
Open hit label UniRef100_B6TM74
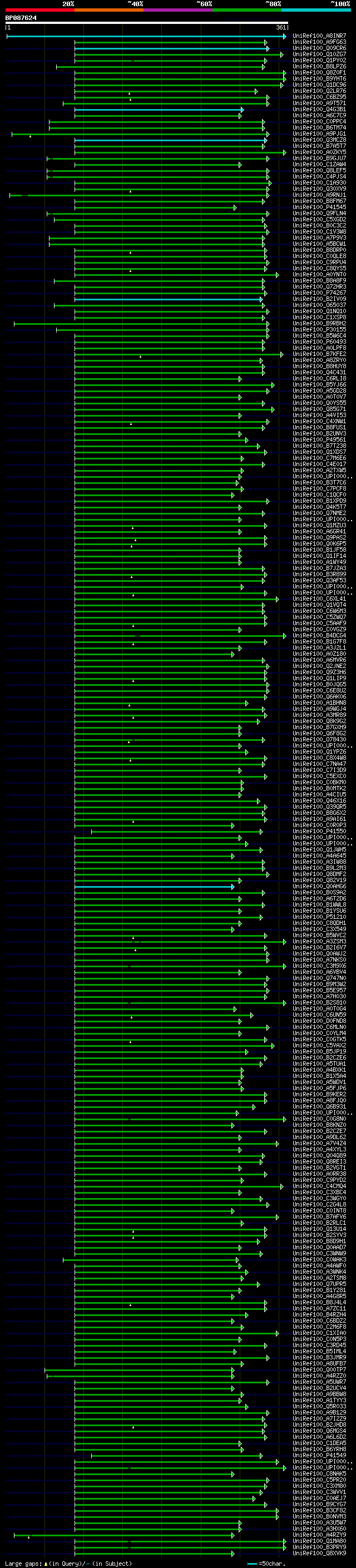coord(319,128)
